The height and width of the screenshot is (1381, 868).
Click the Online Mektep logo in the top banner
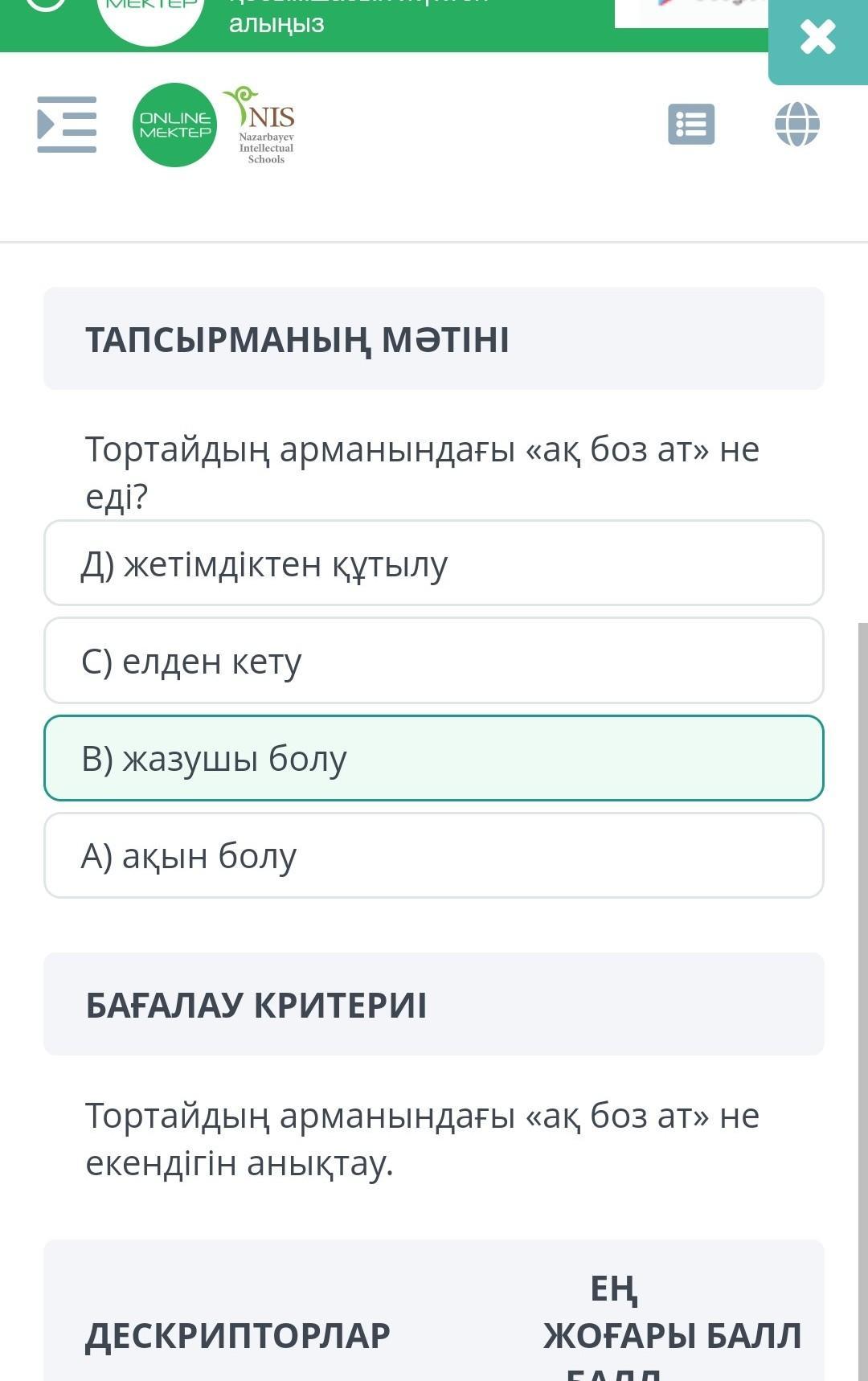(151, 18)
